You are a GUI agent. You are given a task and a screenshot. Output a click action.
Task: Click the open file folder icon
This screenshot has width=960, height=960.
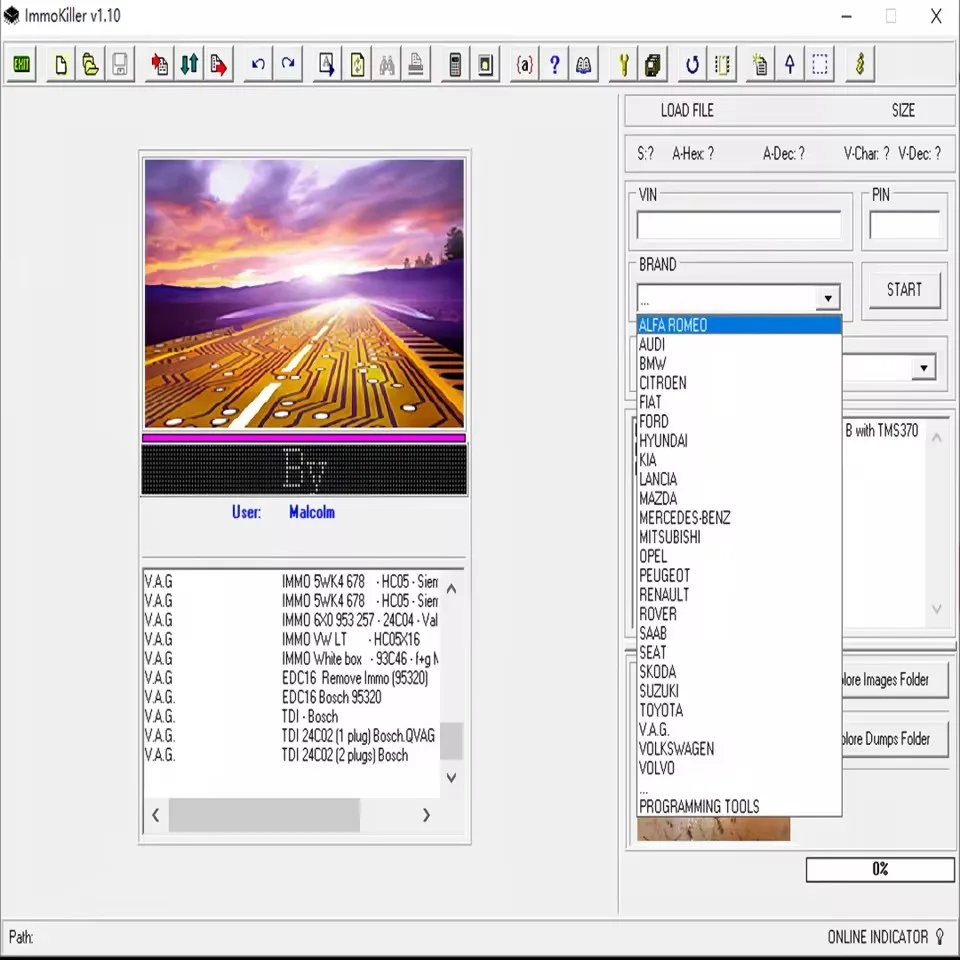(89, 64)
